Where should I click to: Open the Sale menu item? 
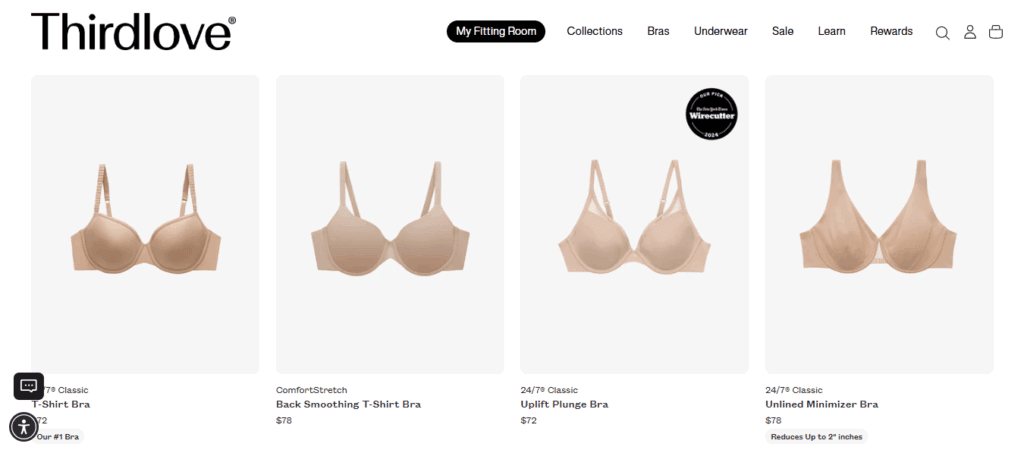(x=782, y=31)
